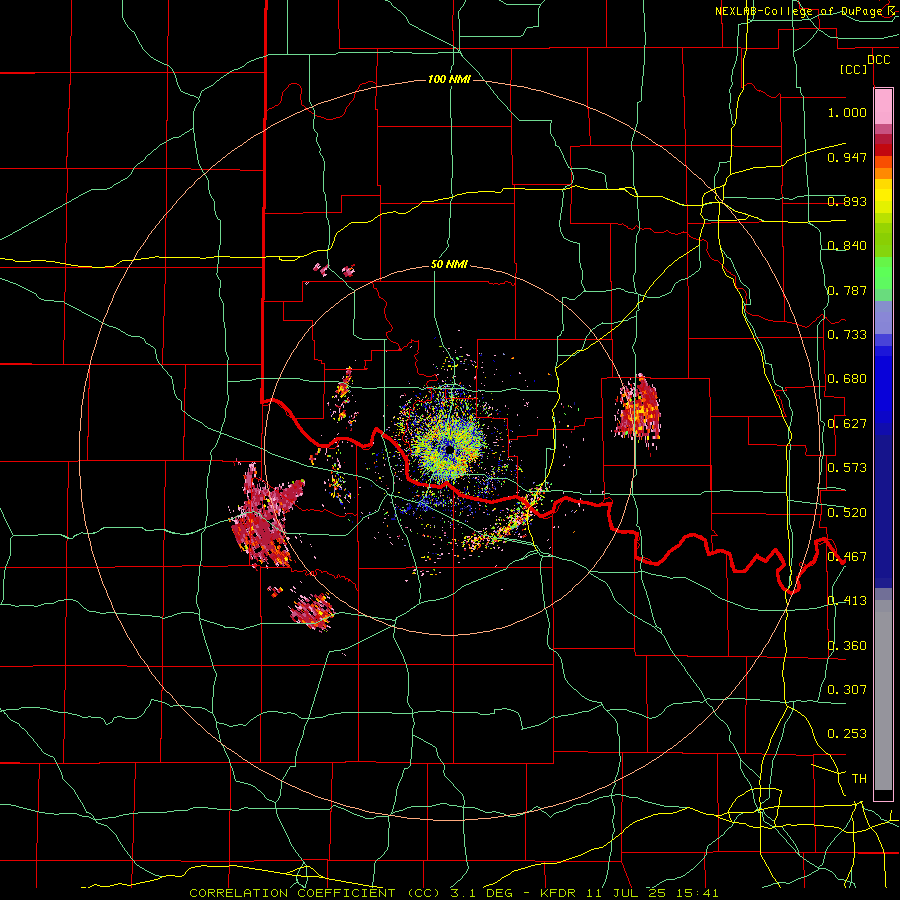
Task: Click the orange-red echo cluster east of the radar
Action: pyautogui.click(x=638, y=410)
